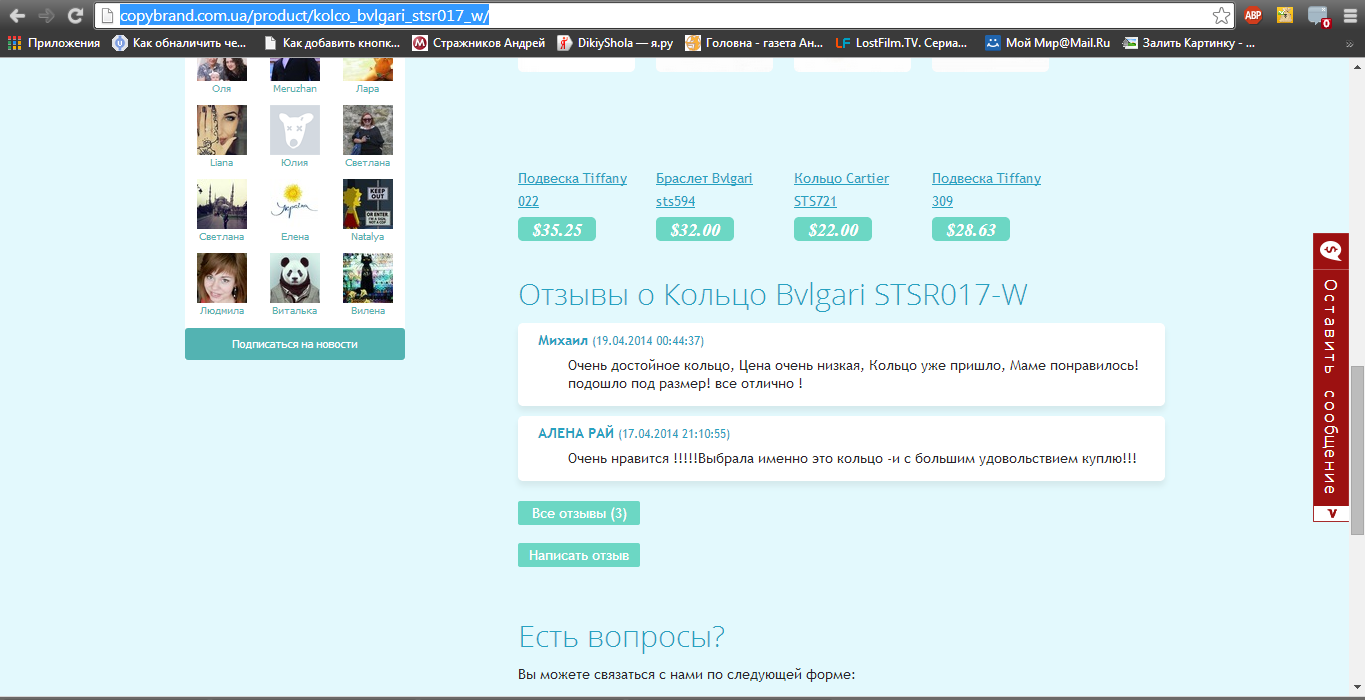The width and height of the screenshot is (1365, 700).
Task: Collapse the red feedback tab with its arrow
Action: coord(1331,513)
